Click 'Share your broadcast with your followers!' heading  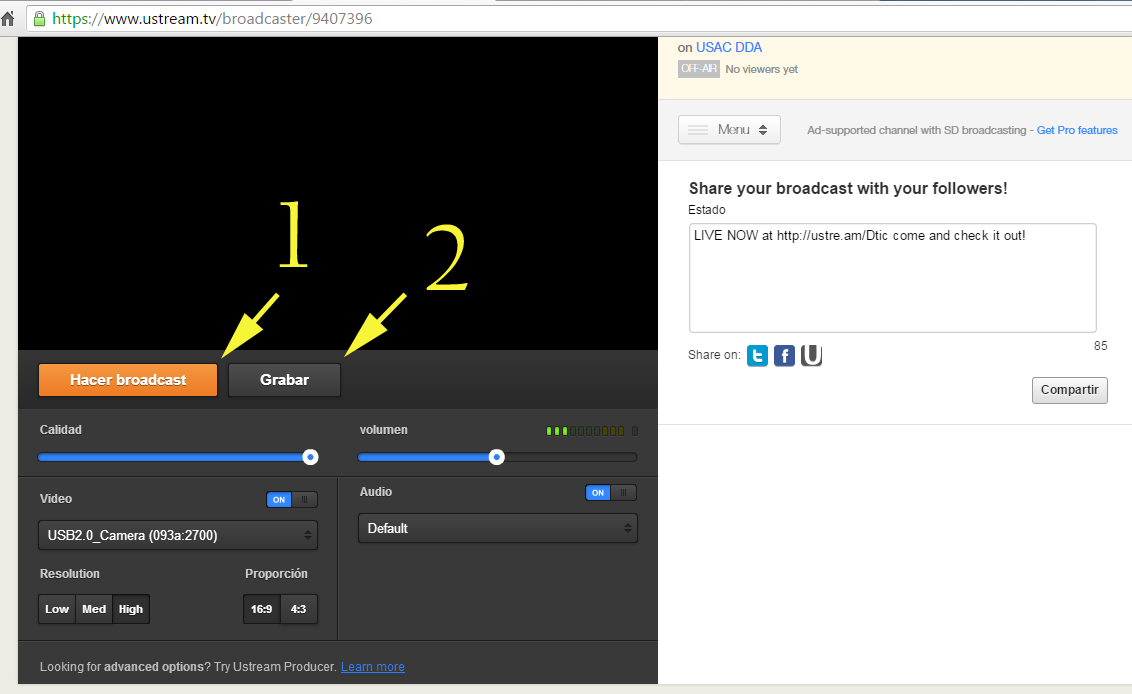pos(848,188)
